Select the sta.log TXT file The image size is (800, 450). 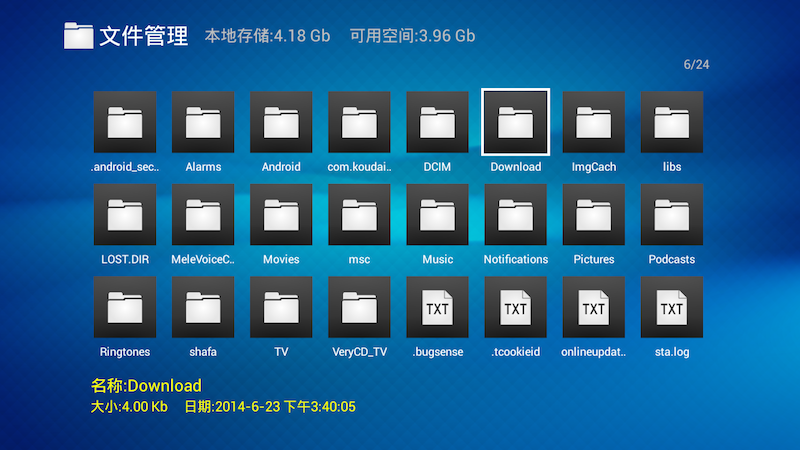pyautogui.click(x=672, y=307)
